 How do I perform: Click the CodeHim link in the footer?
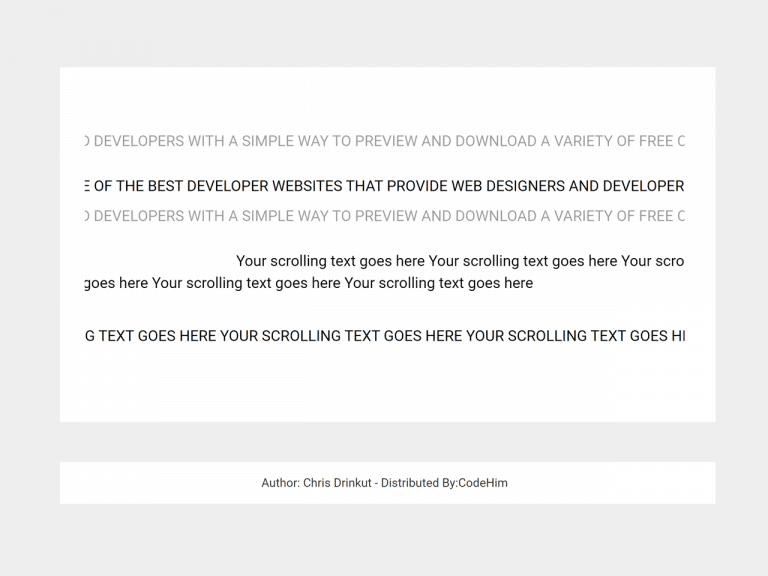point(483,483)
